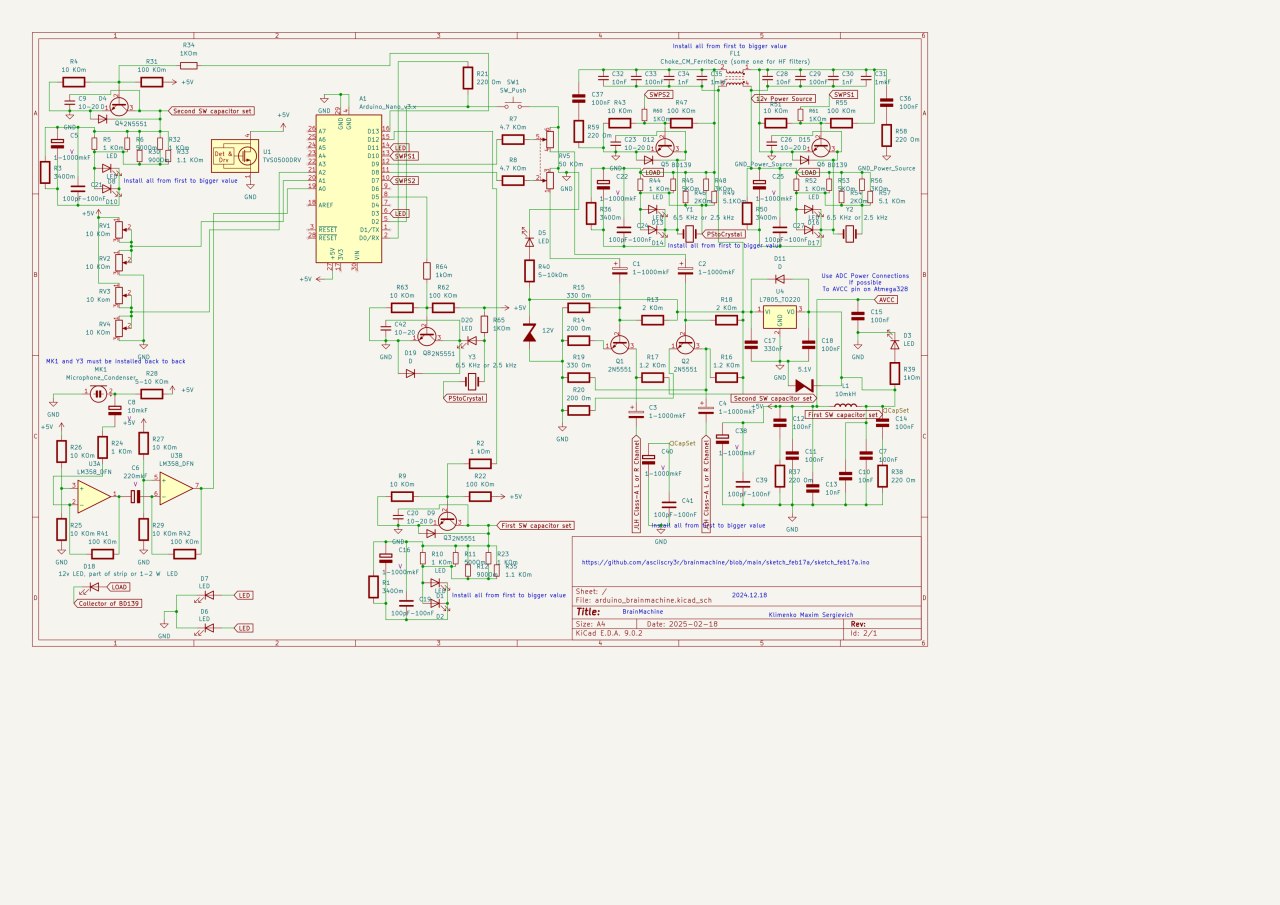Click the PStoCrystal label below Y3

(x=464, y=398)
